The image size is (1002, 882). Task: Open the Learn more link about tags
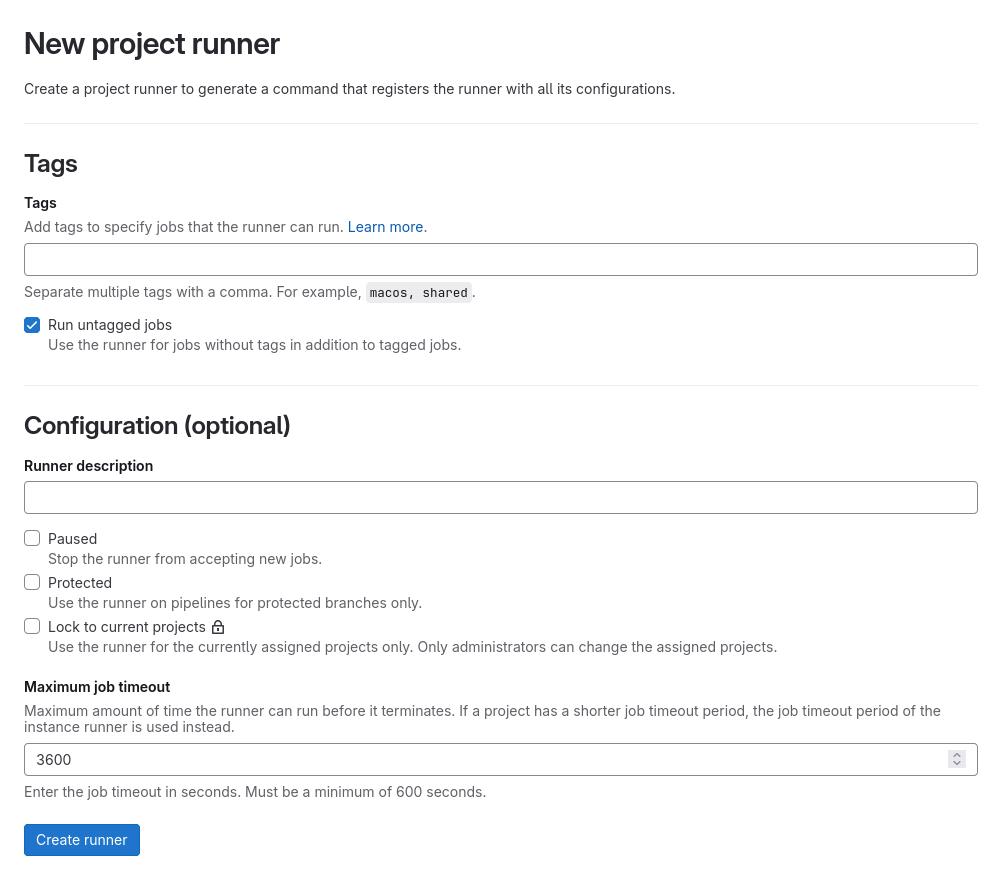tap(385, 227)
